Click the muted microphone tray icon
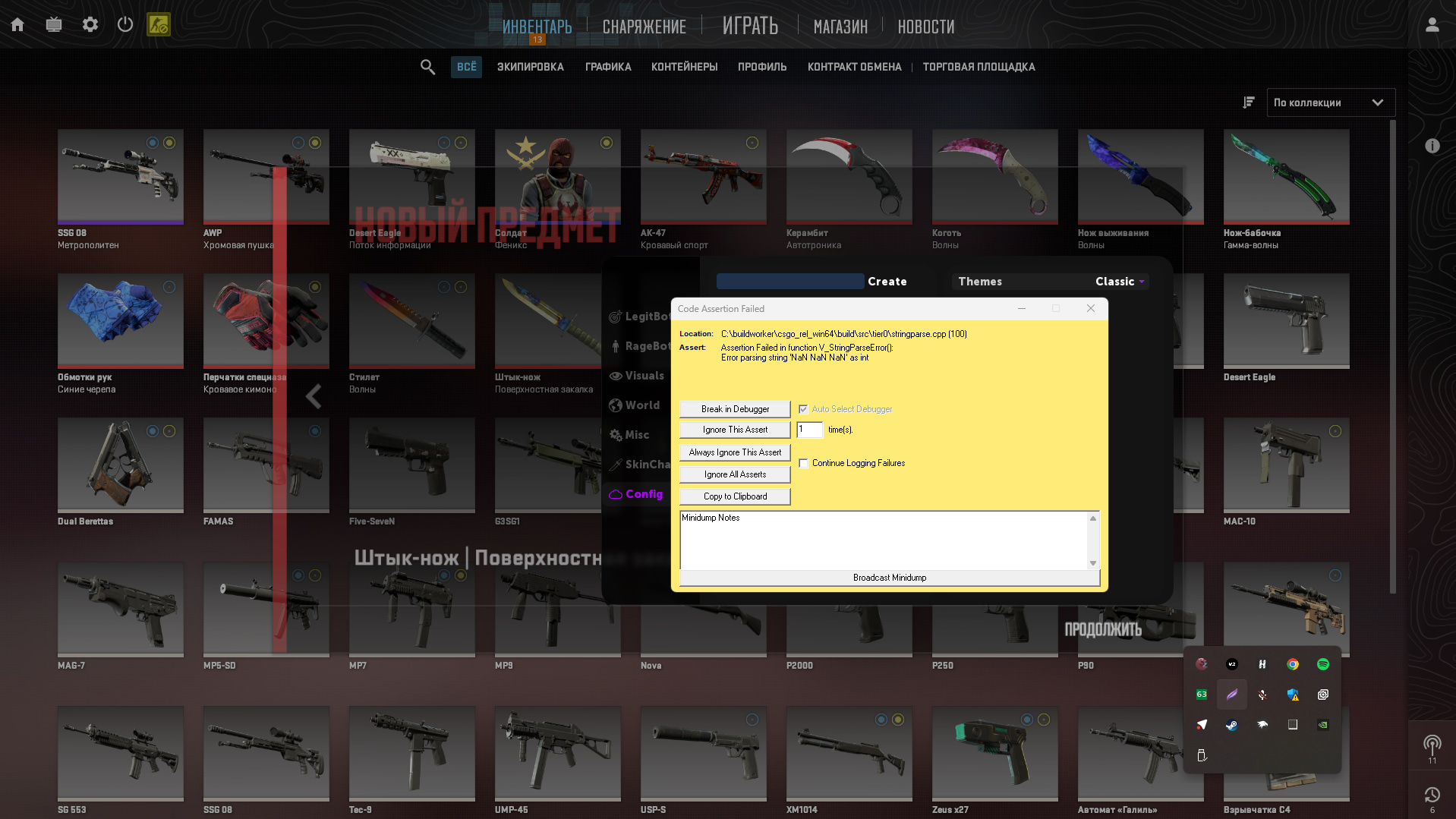The image size is (1456, 819). (1262, 695)
